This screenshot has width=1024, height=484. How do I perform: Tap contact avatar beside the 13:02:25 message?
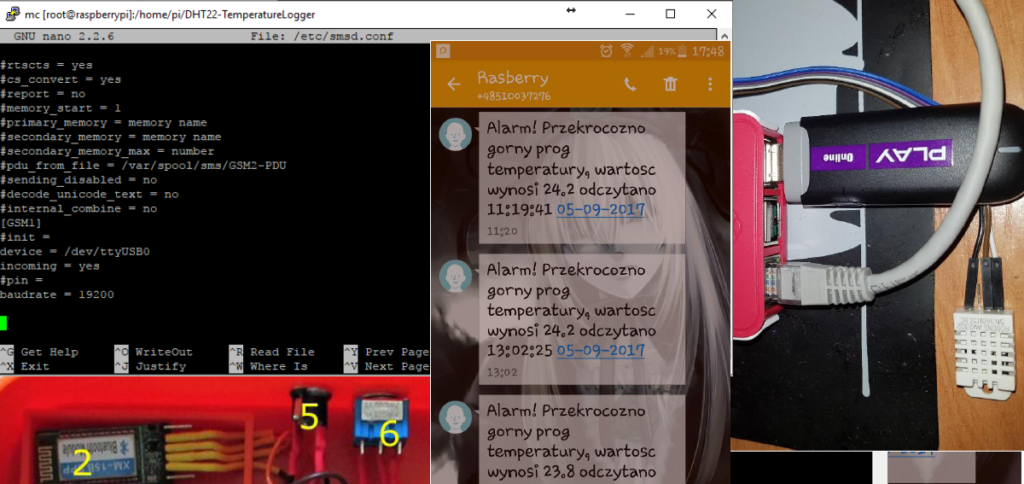point(457,275)
